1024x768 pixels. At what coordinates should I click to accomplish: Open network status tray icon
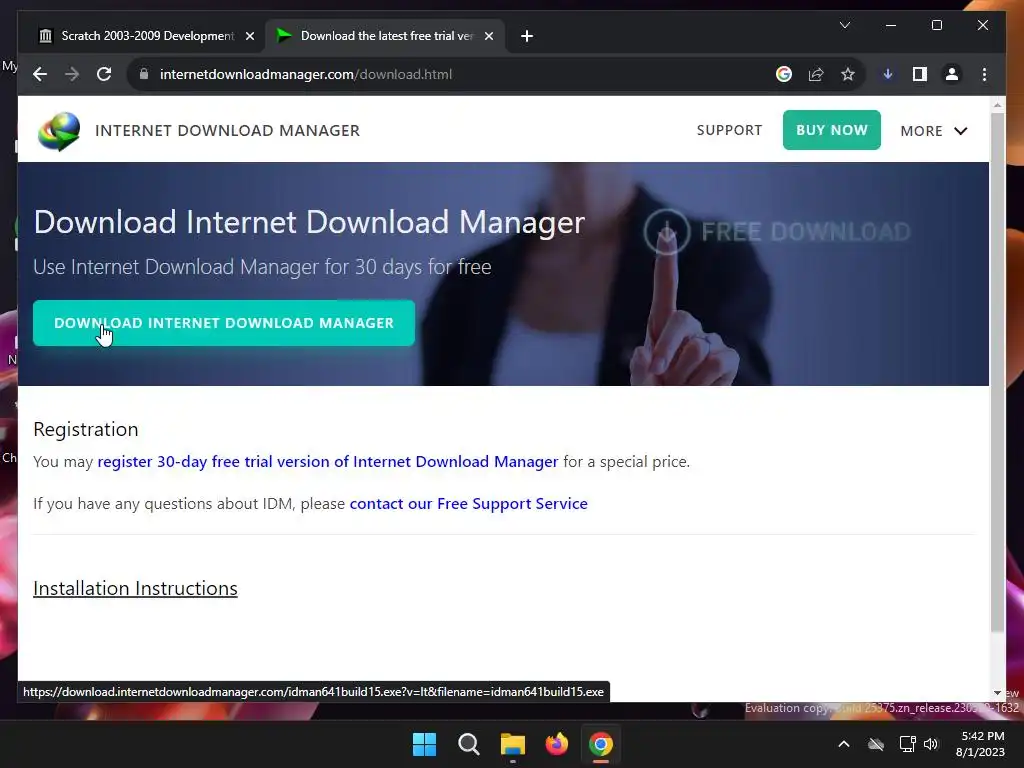907,744
